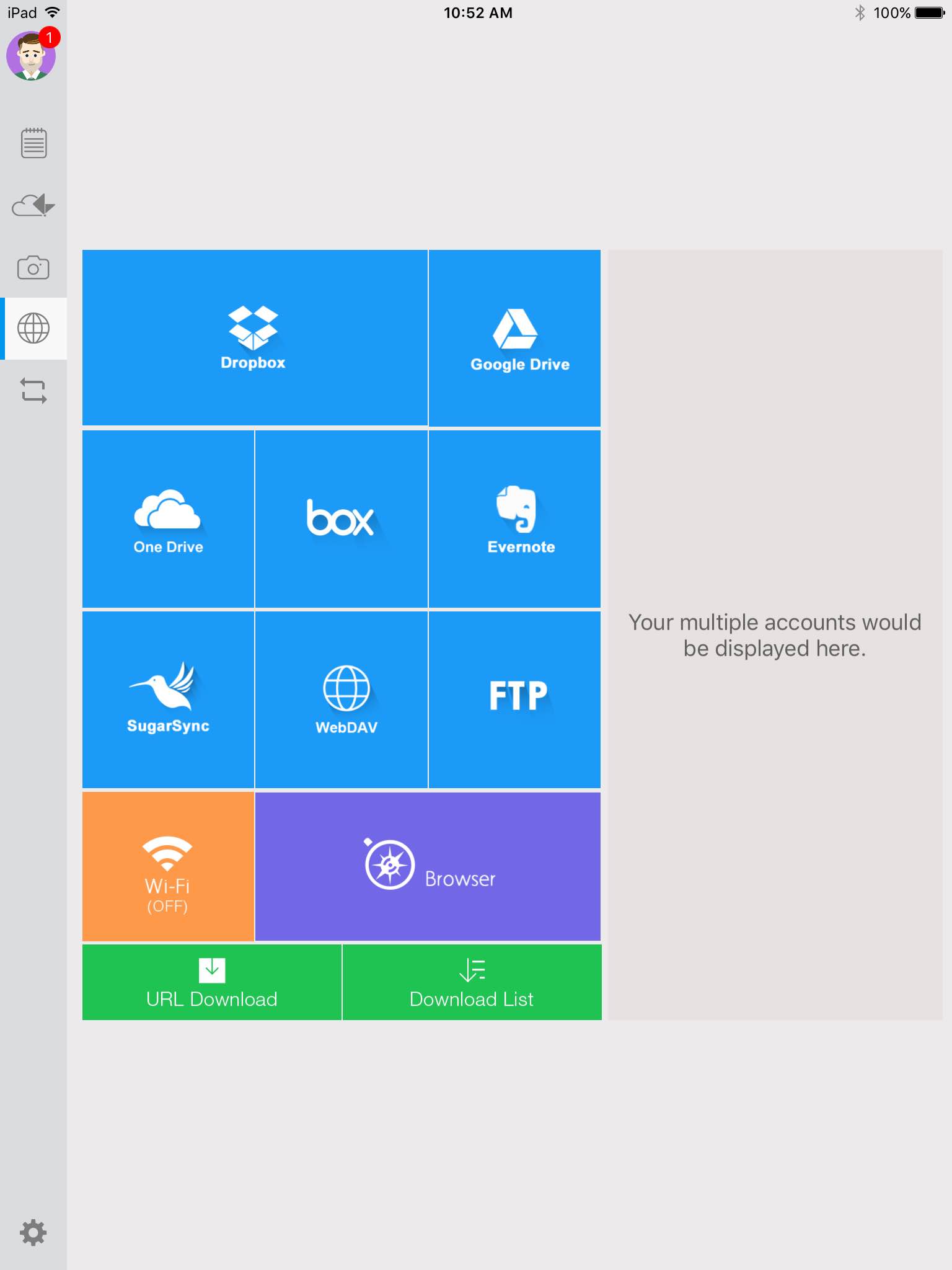Tap the Bluetooth status icon

point(860,13)
